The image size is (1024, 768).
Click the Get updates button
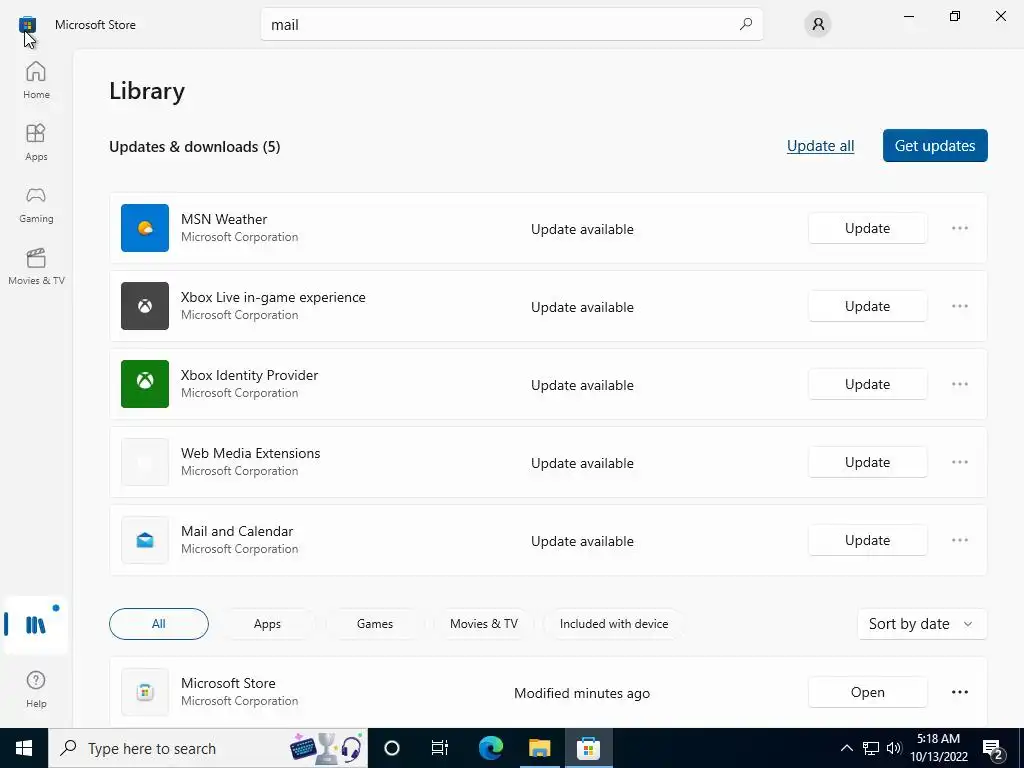click(x=935, y=146)
